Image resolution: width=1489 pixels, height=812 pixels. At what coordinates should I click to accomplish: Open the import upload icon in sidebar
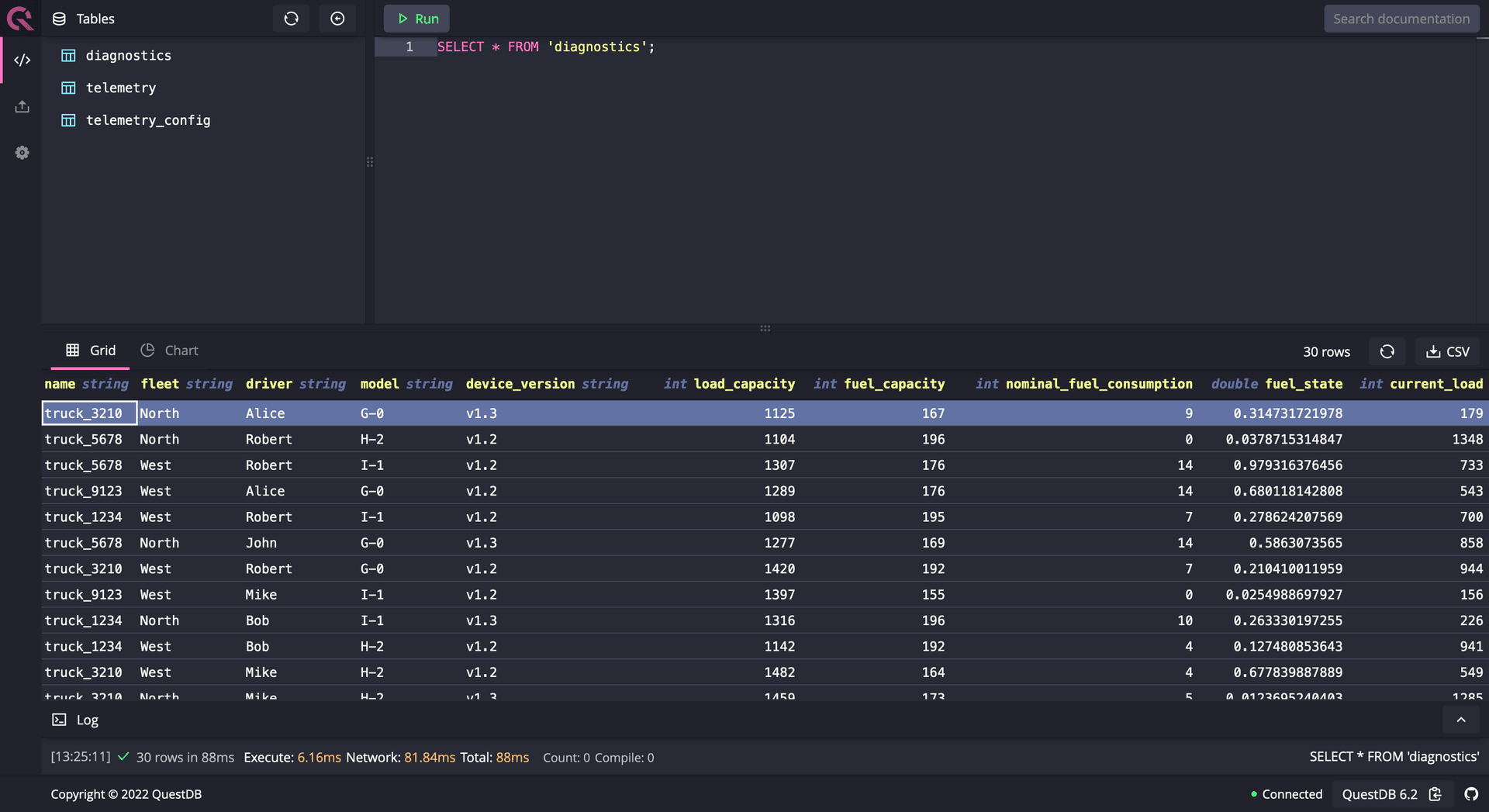[x=22, y=107]
